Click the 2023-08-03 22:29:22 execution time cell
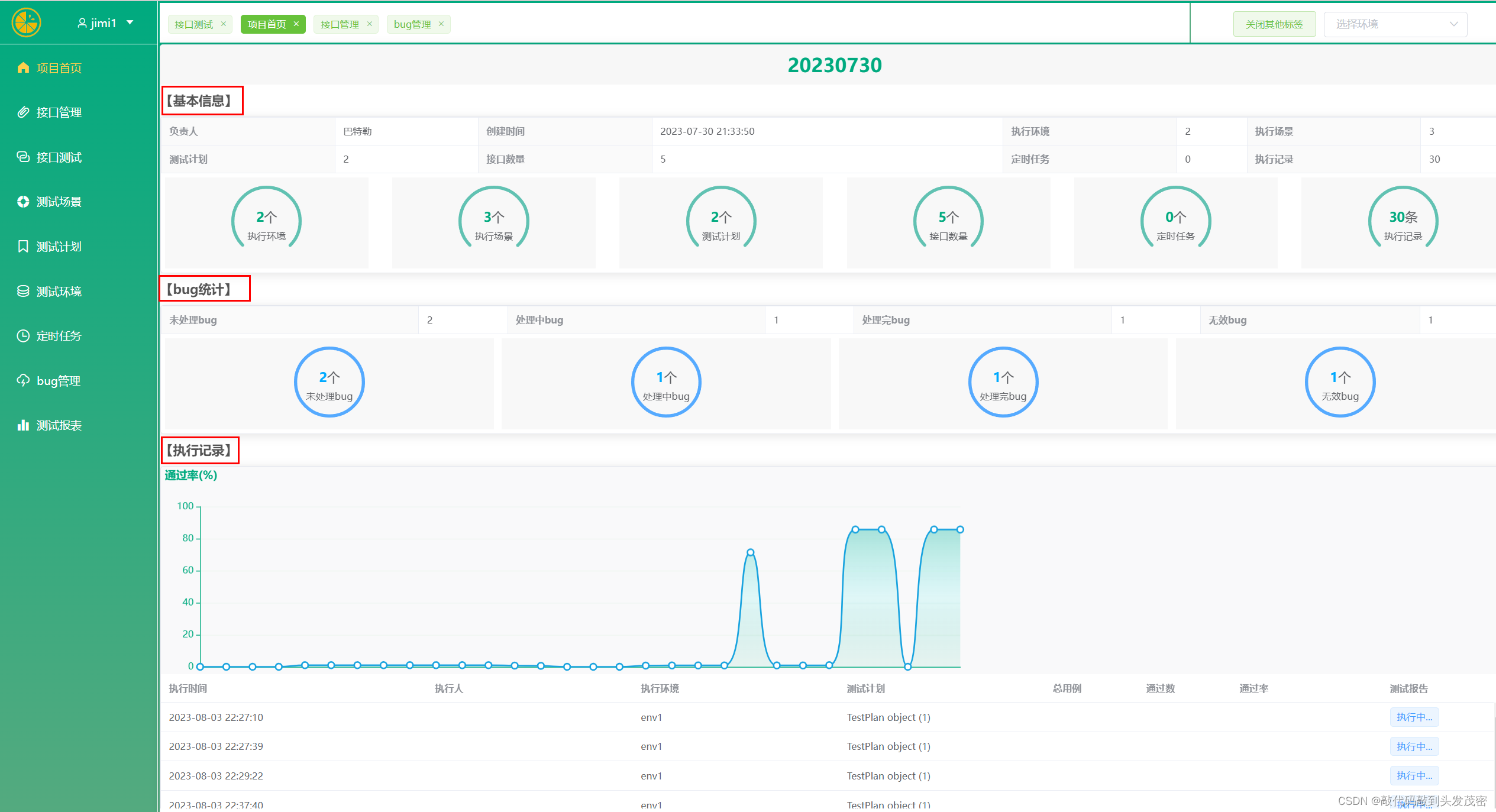1496x812 pixels. (x=216, y=776)
